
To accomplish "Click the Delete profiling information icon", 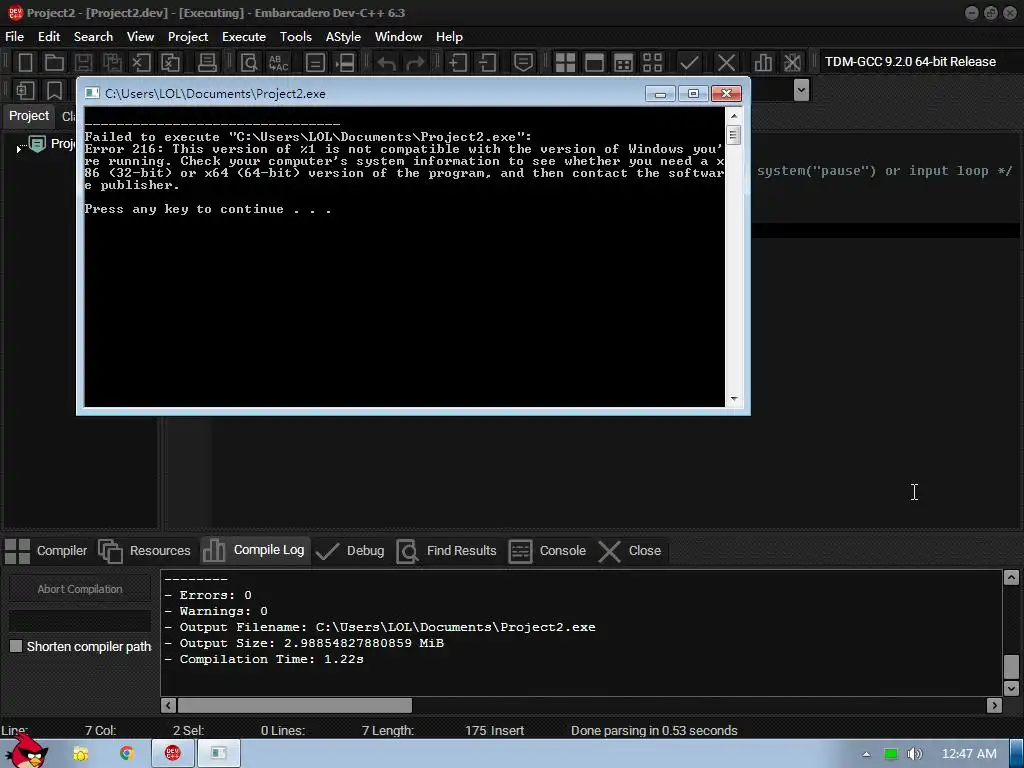I will [792, 63].
